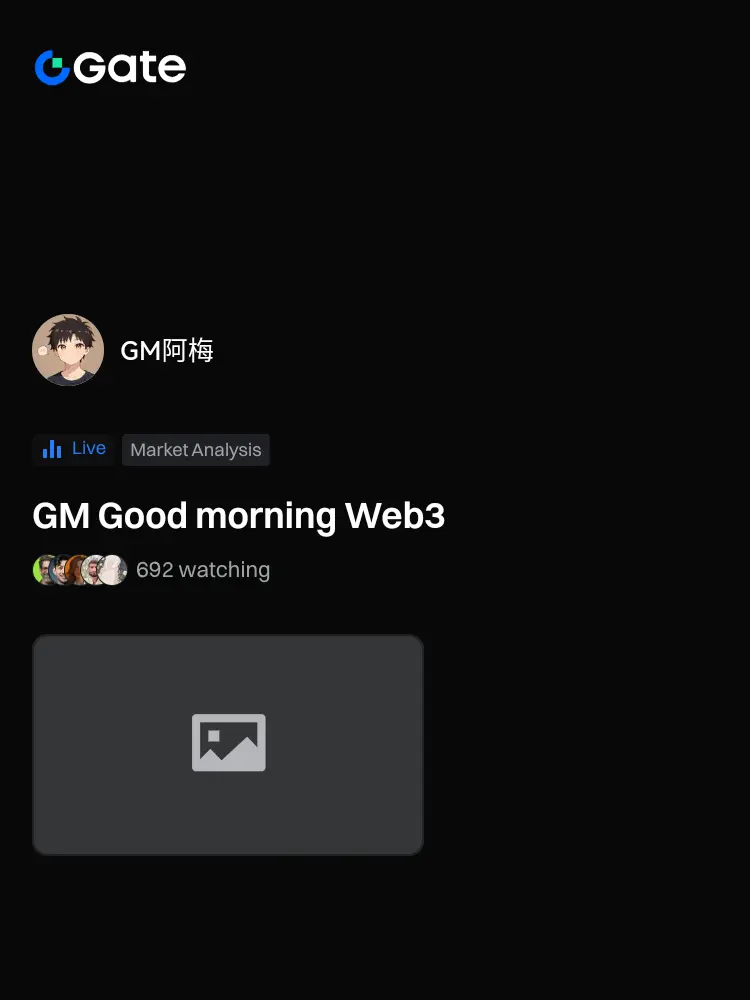This screenshot has width=750, height=1000.
Task: Open the GM Good morning stream title
Action: pyautogui.click(x=239, y=515)
